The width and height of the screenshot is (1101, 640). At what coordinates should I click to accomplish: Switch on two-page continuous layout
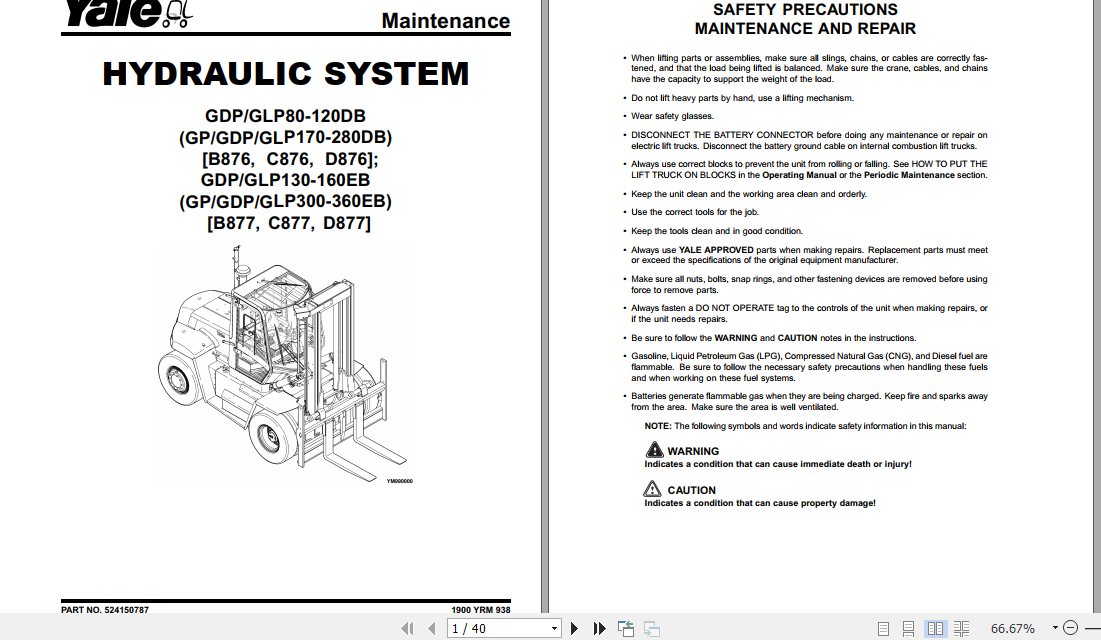pyautogui.click(x=961, y=628)
